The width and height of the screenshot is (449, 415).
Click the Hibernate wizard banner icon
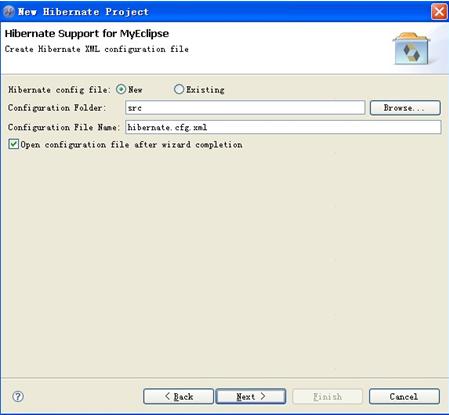coord(411,49)
